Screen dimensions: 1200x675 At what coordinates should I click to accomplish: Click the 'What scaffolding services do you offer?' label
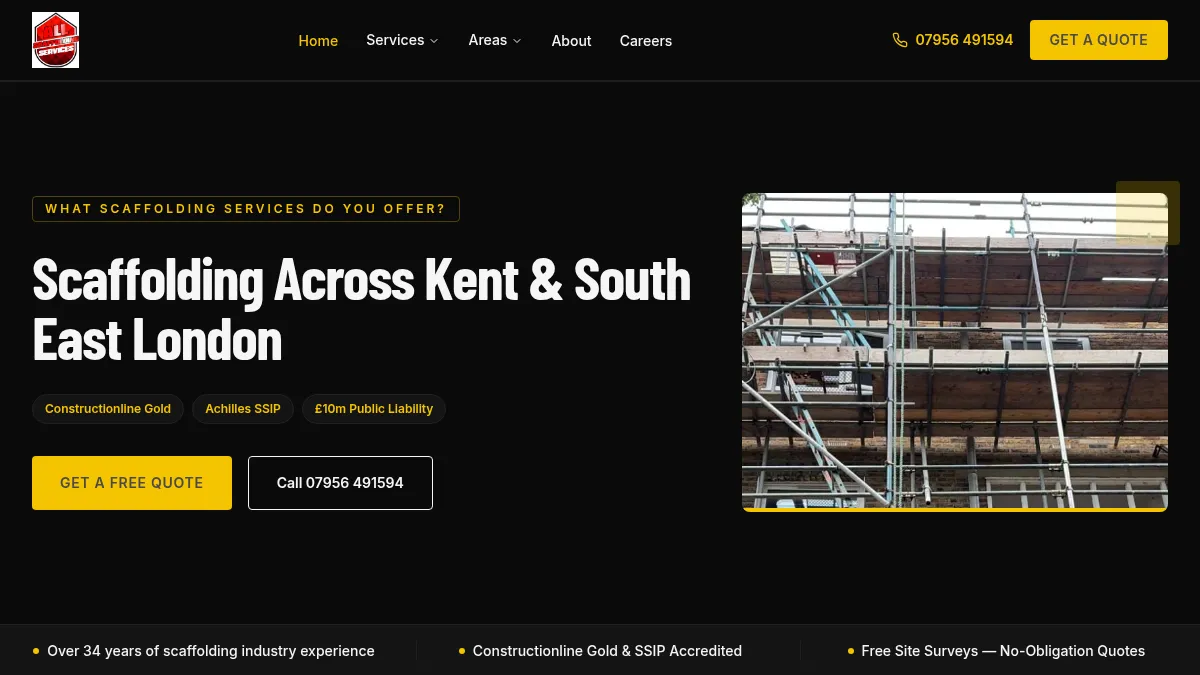point(246,209)
